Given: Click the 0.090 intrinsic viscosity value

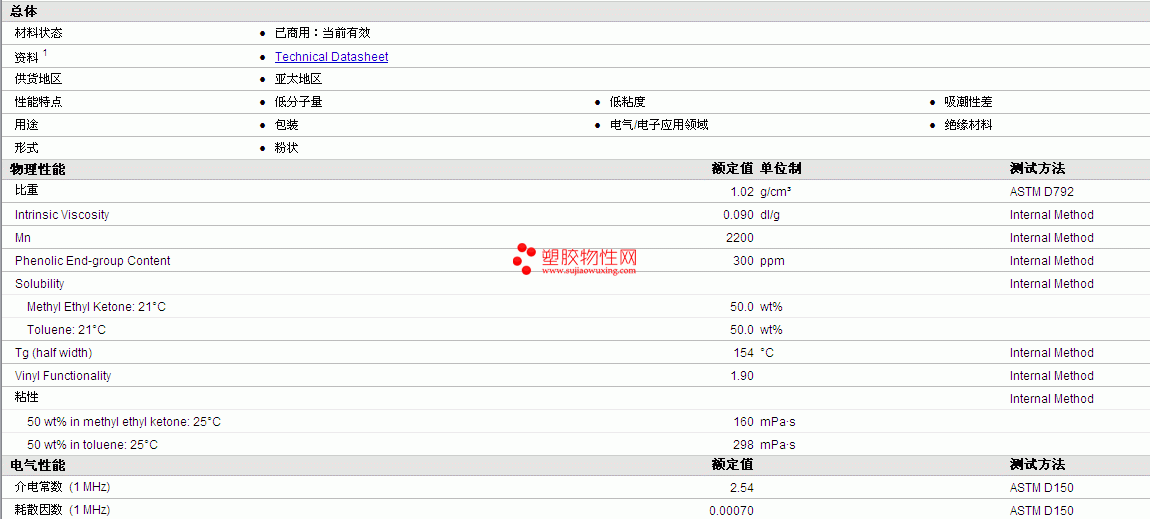Looking at the screenshot, I should 739,215.
